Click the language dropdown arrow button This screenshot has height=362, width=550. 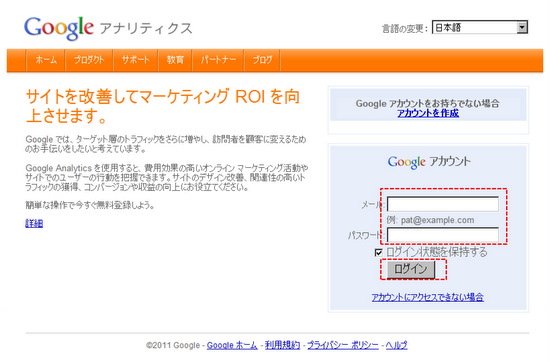(522, 27)
